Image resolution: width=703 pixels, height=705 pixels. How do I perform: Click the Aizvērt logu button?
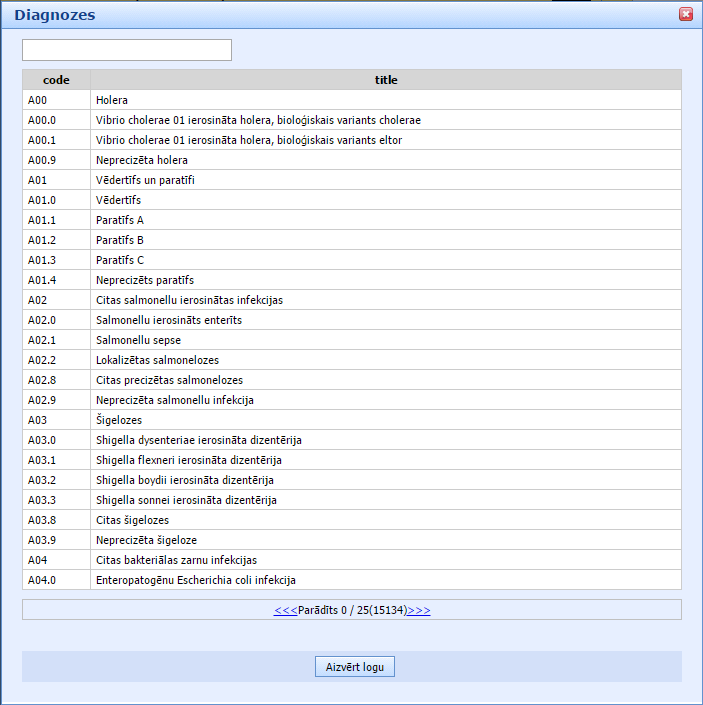(354, 666)
